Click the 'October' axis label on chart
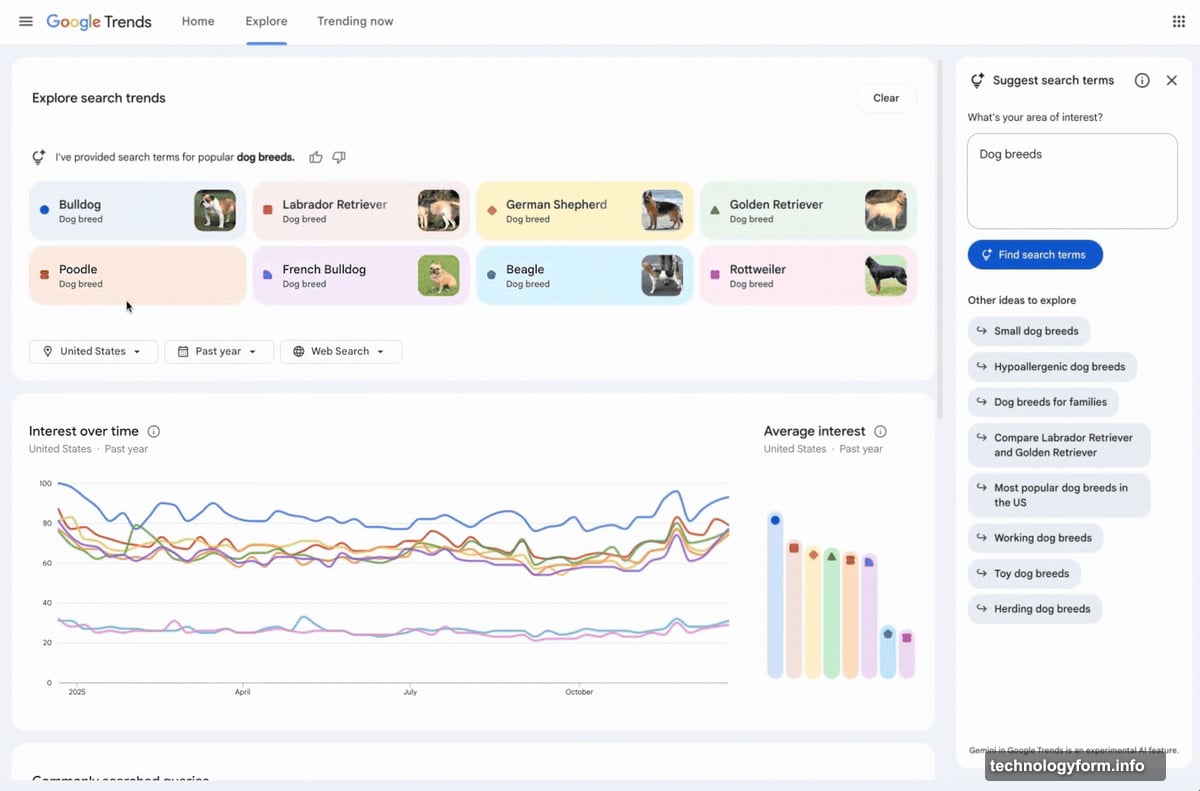Screen dimensions: 1200x791 [x=579, y=692]
